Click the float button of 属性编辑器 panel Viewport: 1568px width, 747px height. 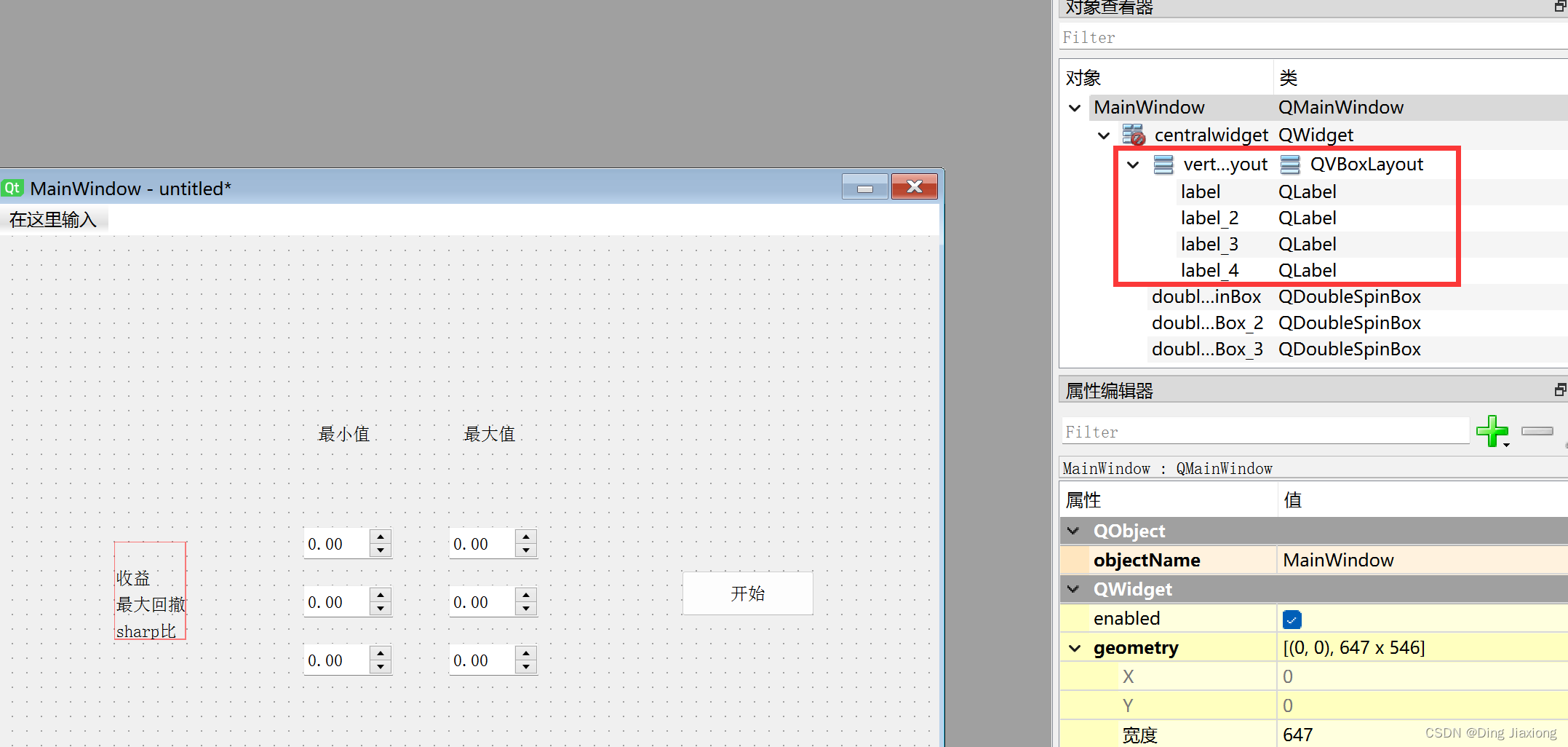click(1560, 390)
